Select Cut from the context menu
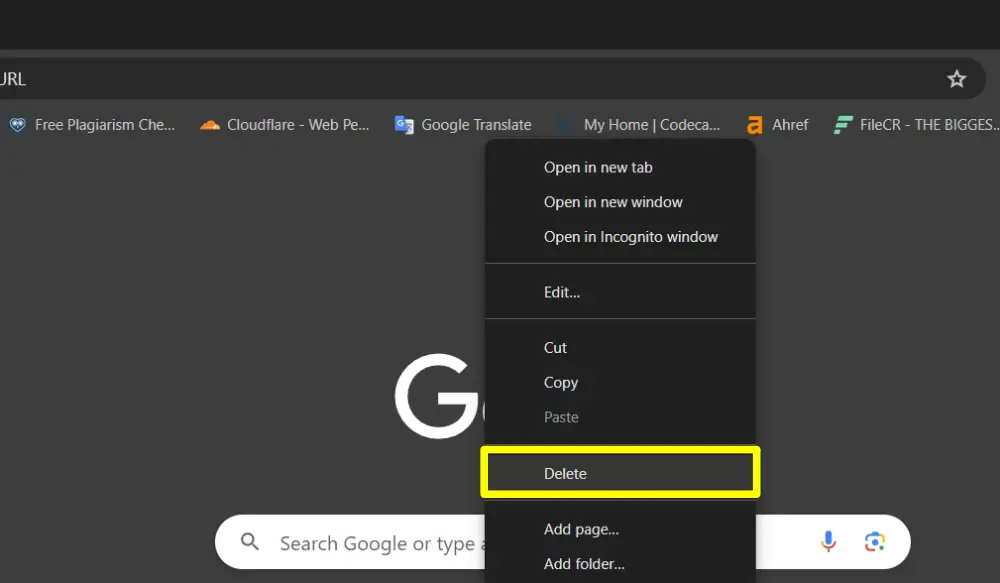The height and width of the screenshot is (583, 1000). [x=555, y=347]
